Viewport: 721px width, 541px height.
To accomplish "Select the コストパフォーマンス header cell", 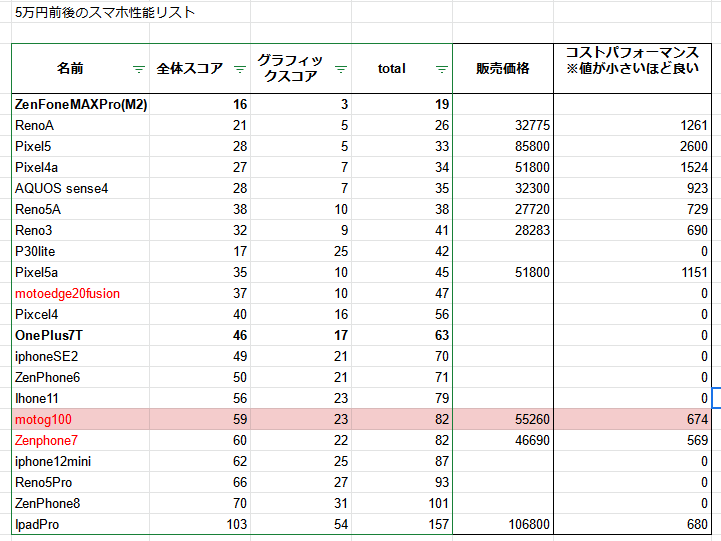I will pyautogui.click(x=637, y=68).
